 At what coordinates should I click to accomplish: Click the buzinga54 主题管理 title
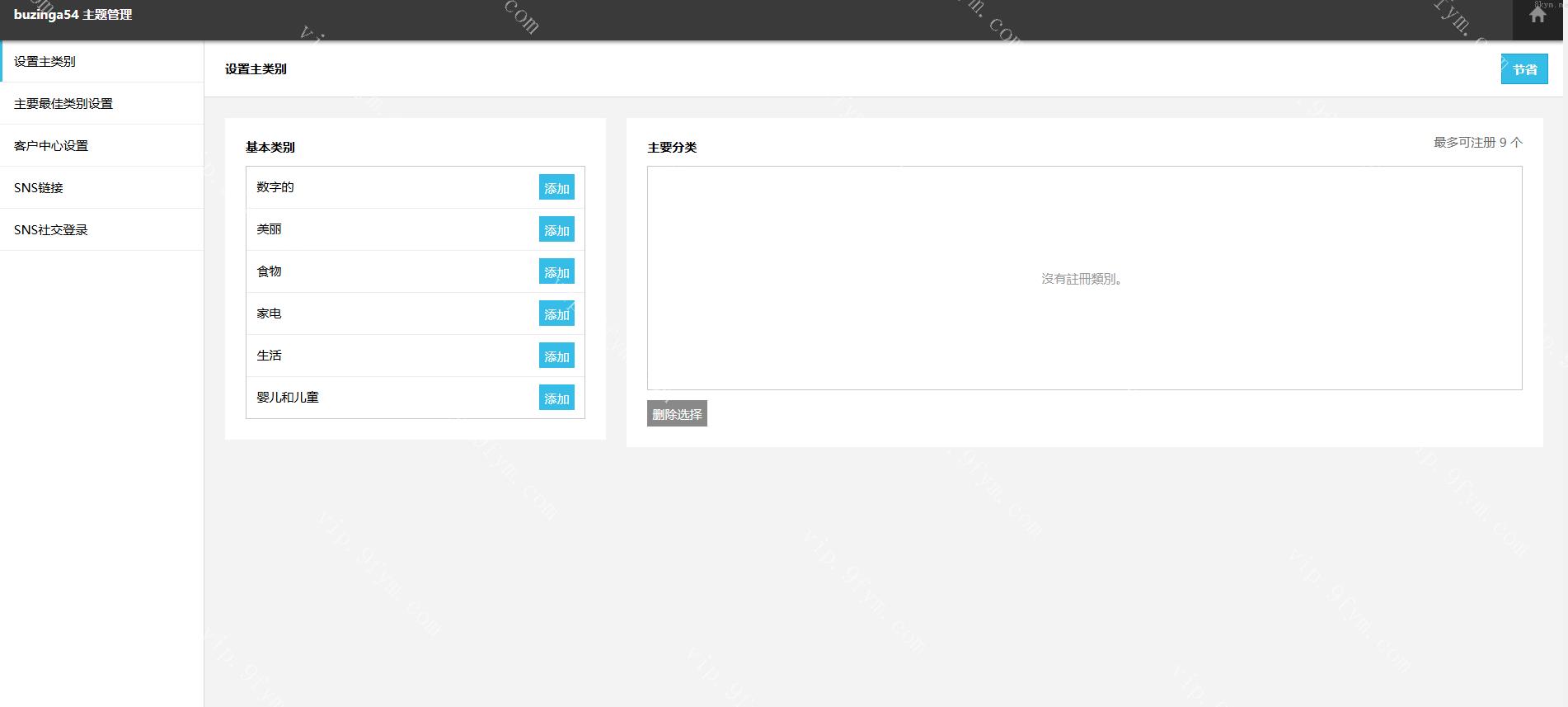click(73, 15)
